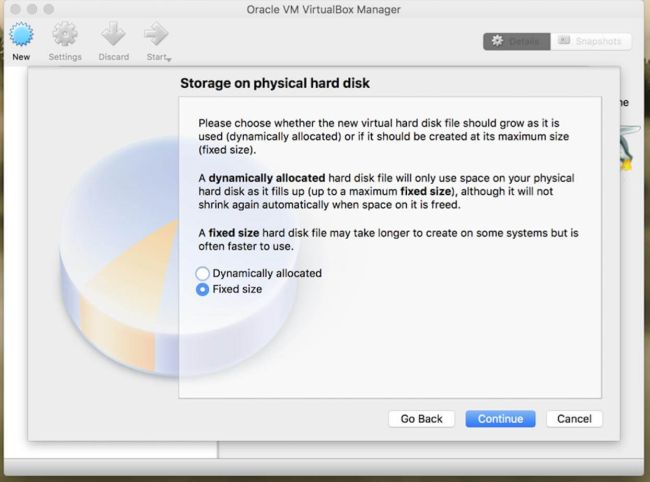
Task: Click the Discard arrow icon
Action: pos(113,35)
